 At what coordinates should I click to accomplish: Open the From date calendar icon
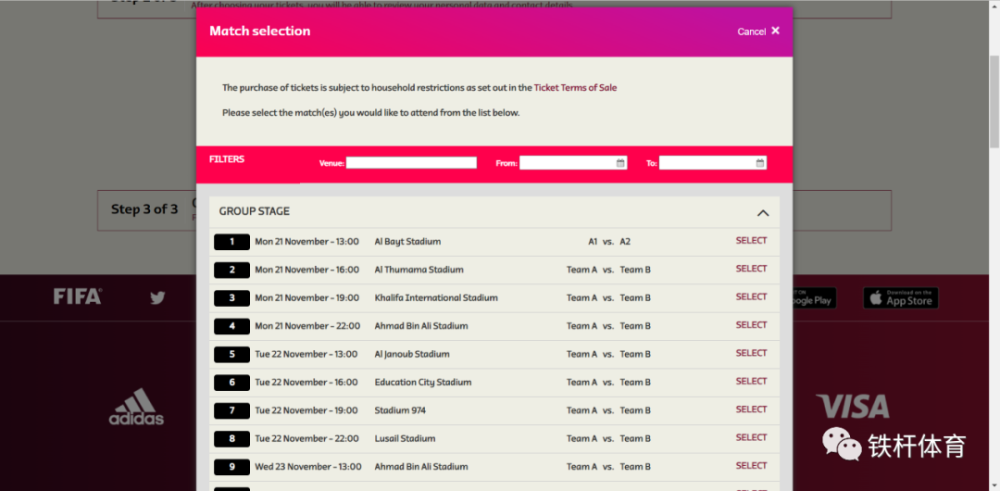[620, 163]
